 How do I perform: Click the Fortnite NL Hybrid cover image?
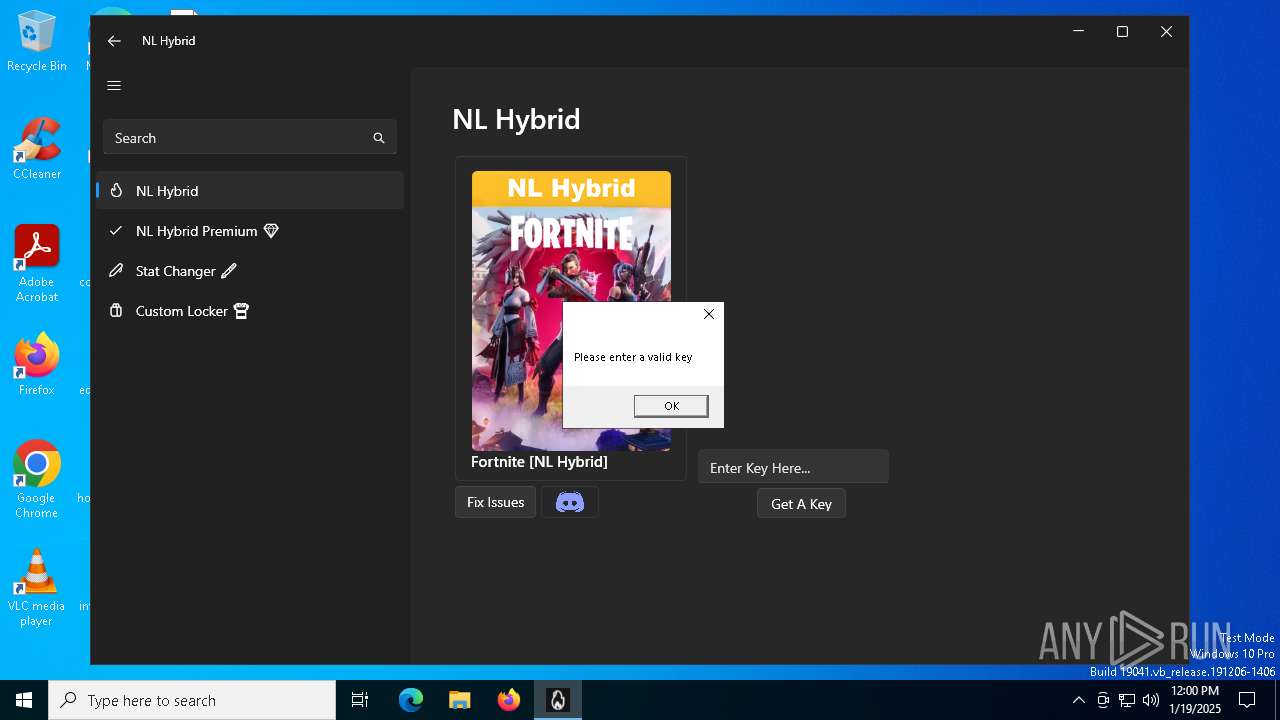point(571,311)
